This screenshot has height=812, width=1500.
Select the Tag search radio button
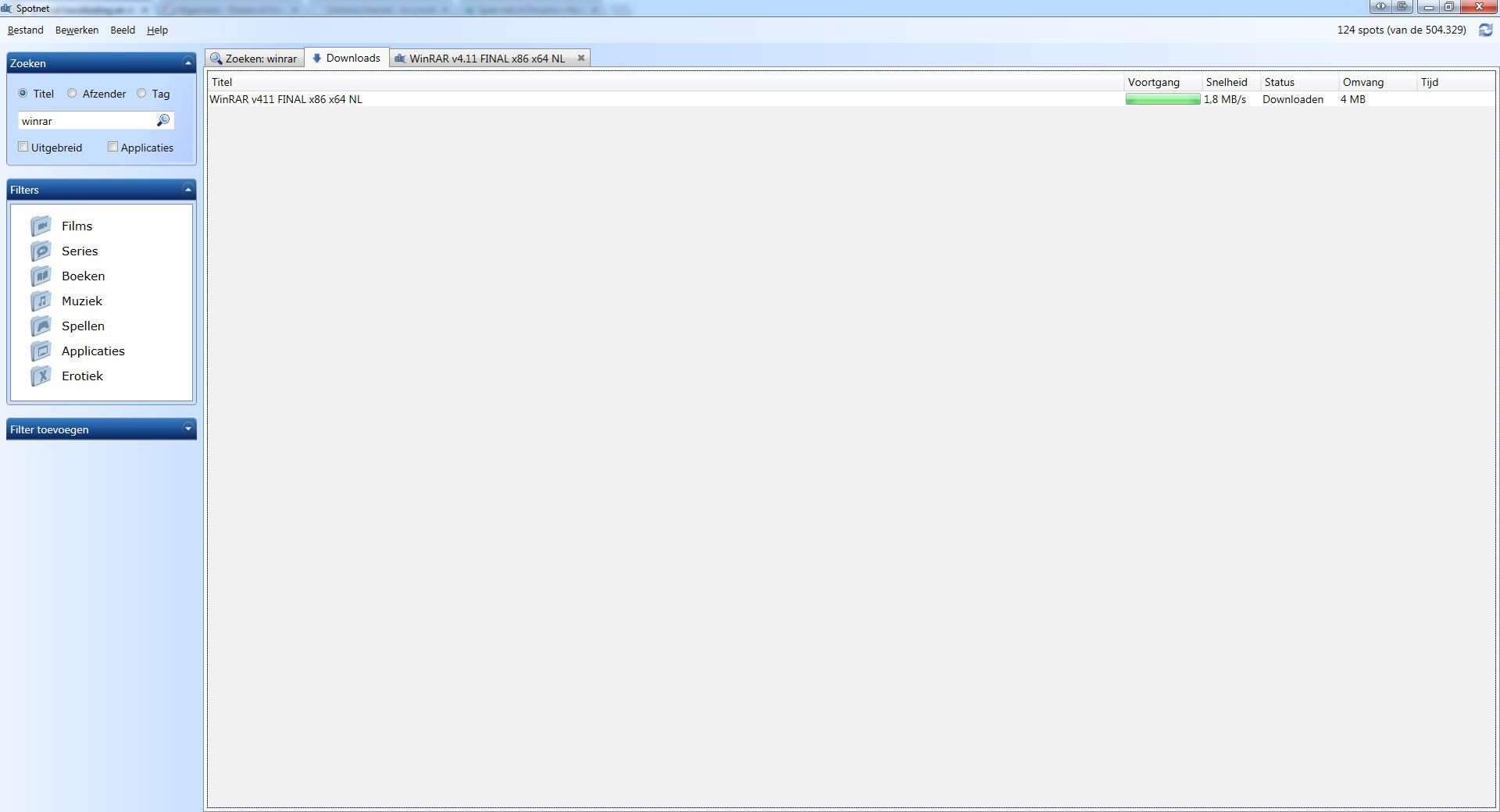coord(141,93)
